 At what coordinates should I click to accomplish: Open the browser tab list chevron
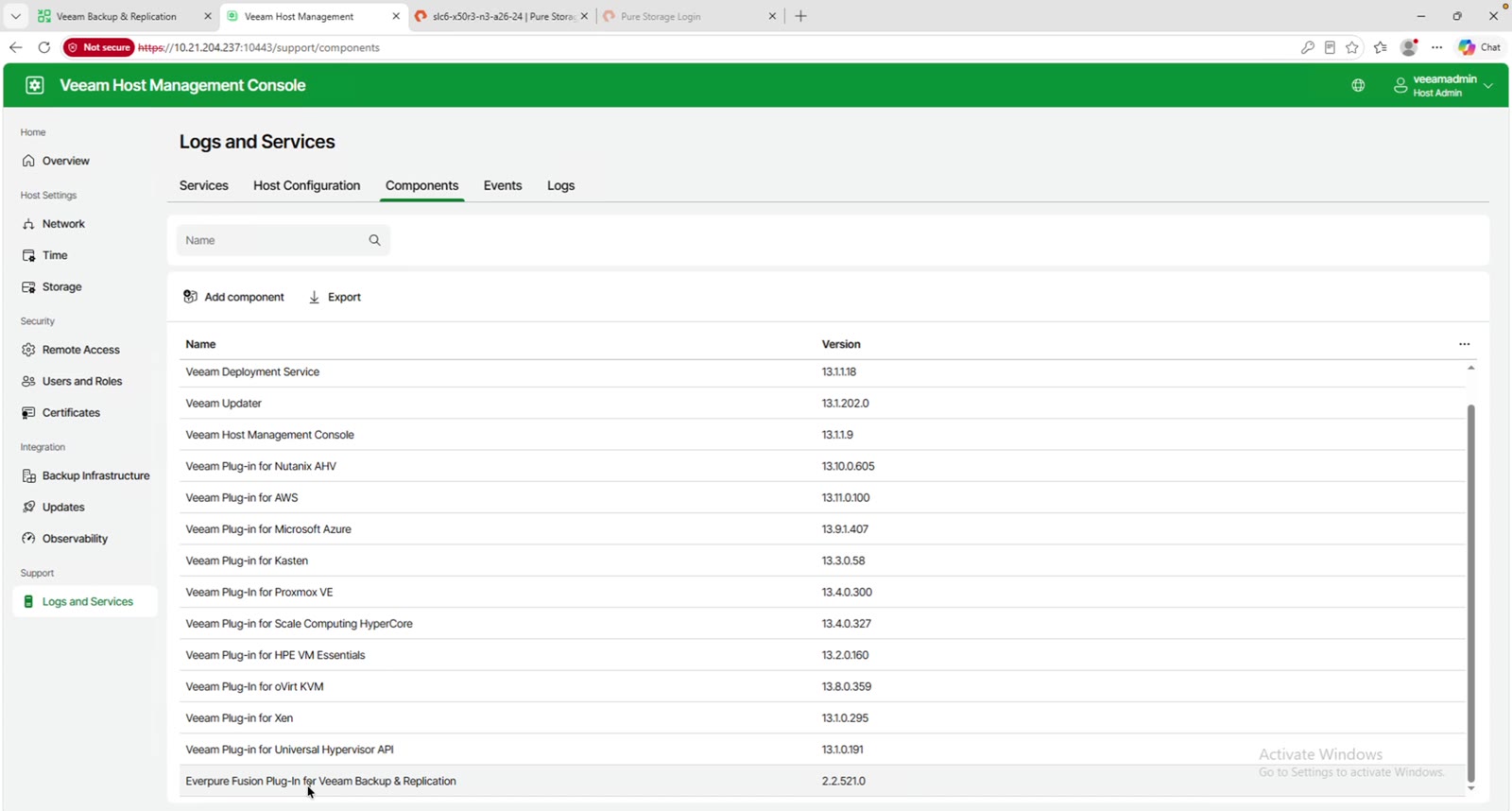pos(15,16)
